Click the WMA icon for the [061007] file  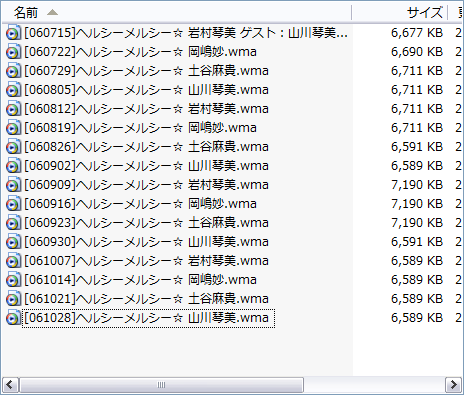click(13, 261)
